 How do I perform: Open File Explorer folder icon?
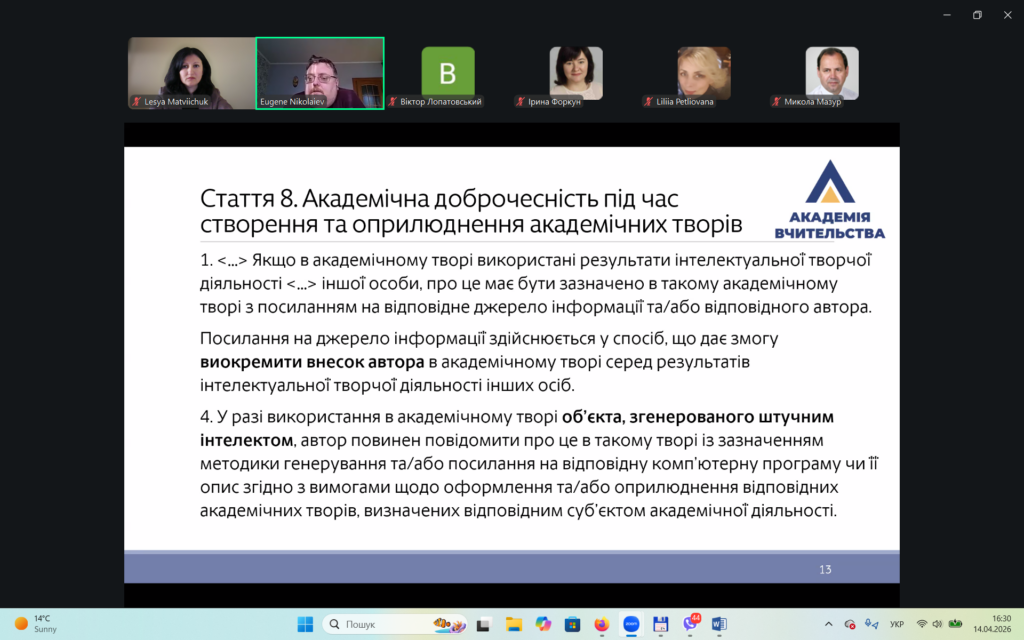point(514,624)
